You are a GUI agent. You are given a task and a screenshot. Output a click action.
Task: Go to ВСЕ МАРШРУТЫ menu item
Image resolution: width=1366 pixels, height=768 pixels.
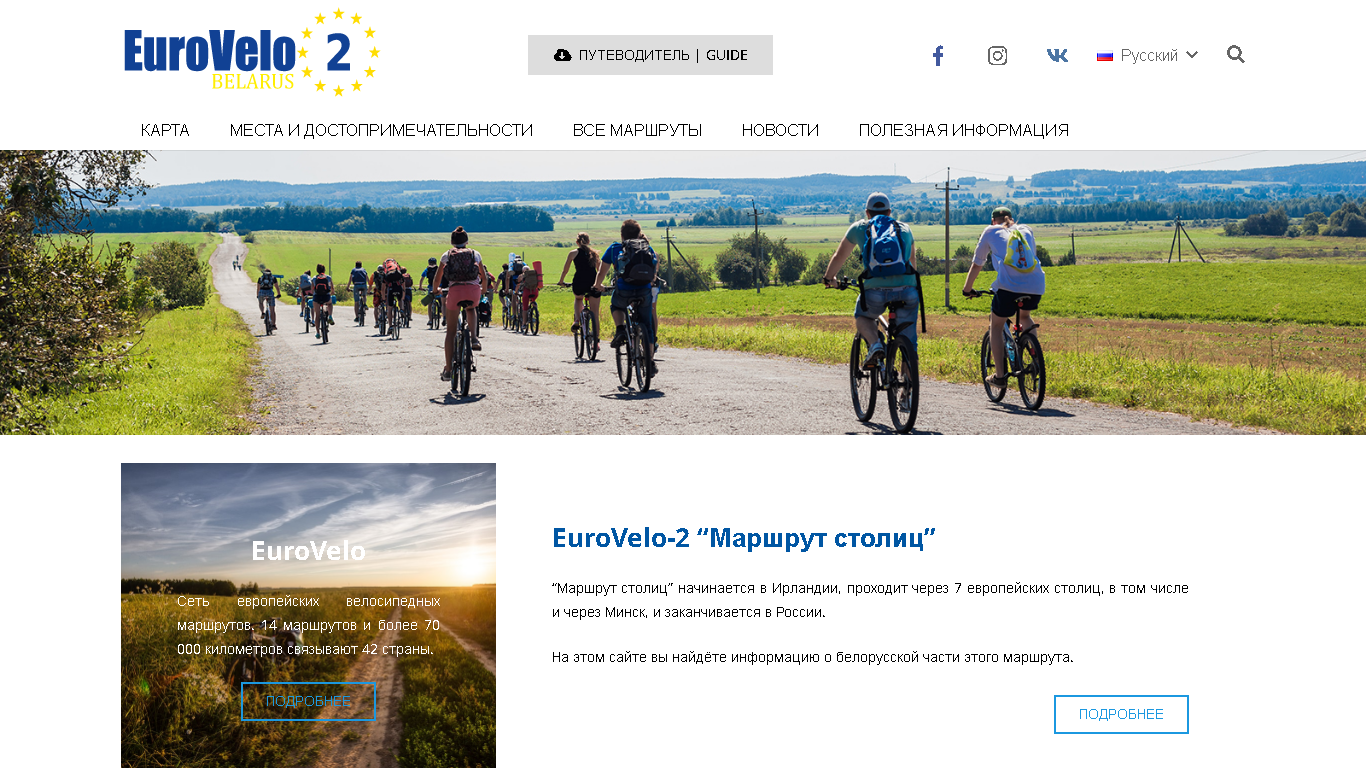point(637,130)
